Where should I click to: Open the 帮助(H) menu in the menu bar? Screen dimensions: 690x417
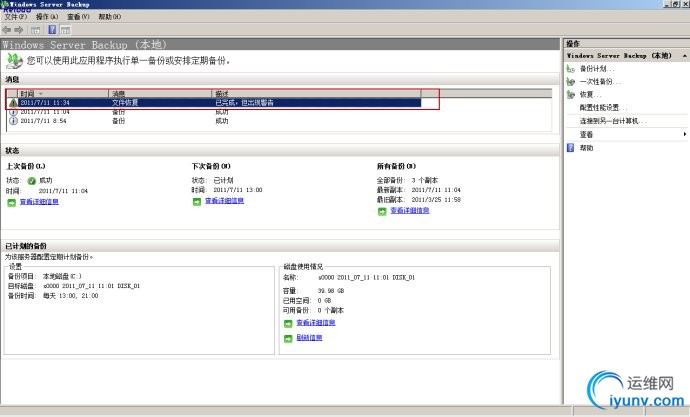[x=109, y=17]
